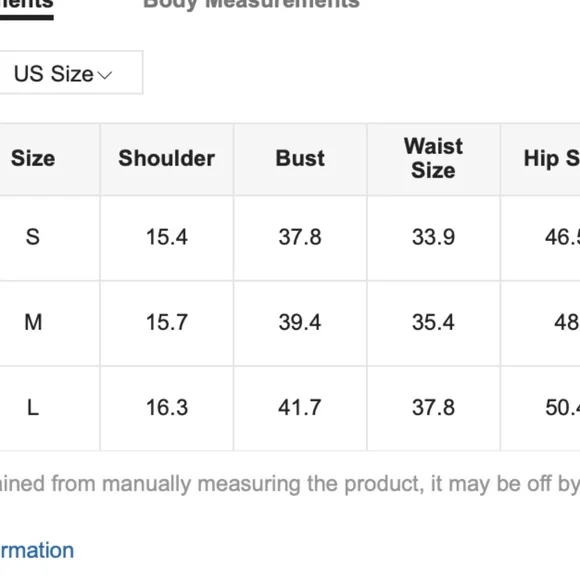Click the 16.3 shoulder value for L
The width and height of the screenshot is (580, 580).
pyautogui.click(x=167, y=407)
